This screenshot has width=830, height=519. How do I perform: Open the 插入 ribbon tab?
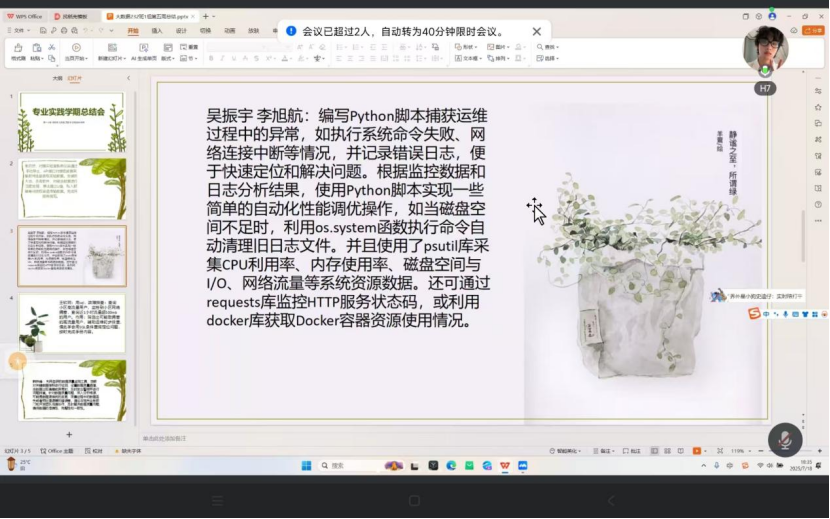point(157,31)
